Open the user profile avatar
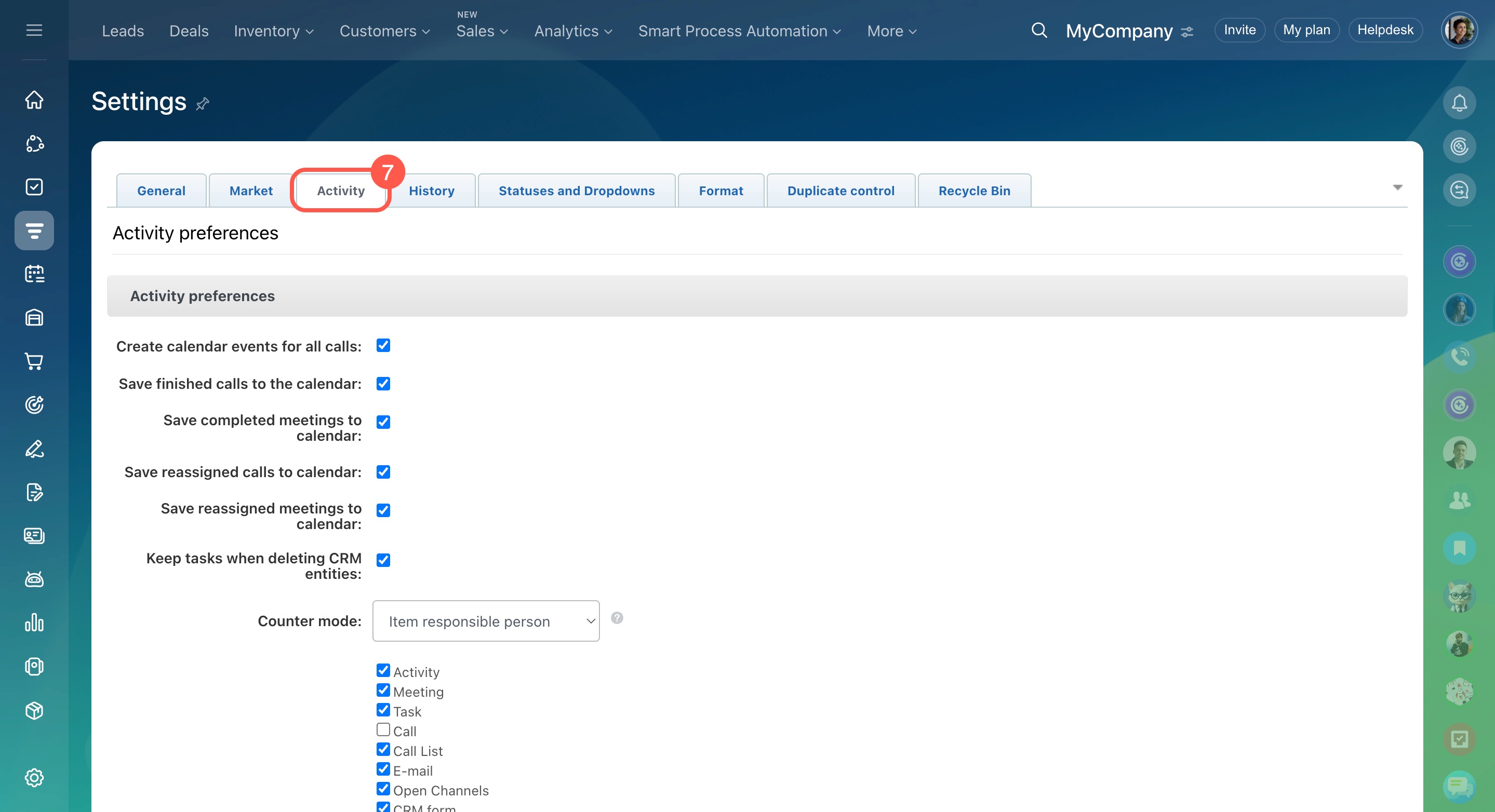Image resolution: width=1495 pixels, height=812 pixels. pyautogui.click(x=1459, y=30)
